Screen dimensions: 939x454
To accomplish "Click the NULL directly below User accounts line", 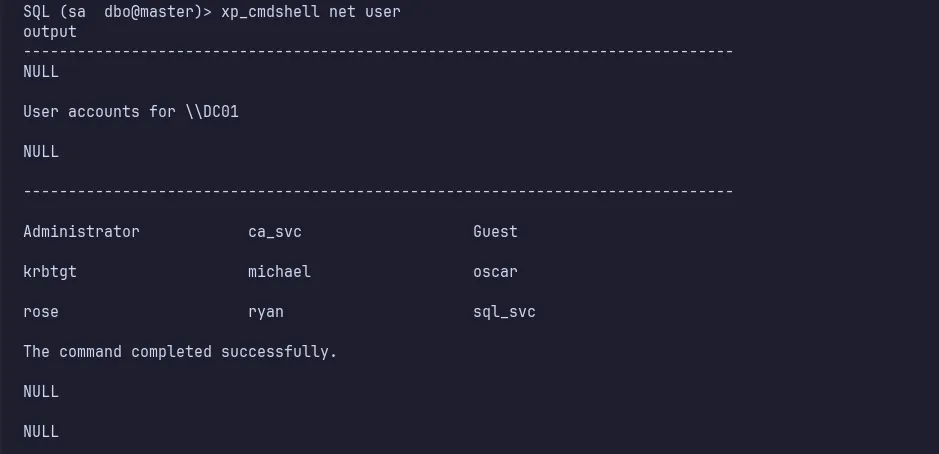I will point(41,152).
